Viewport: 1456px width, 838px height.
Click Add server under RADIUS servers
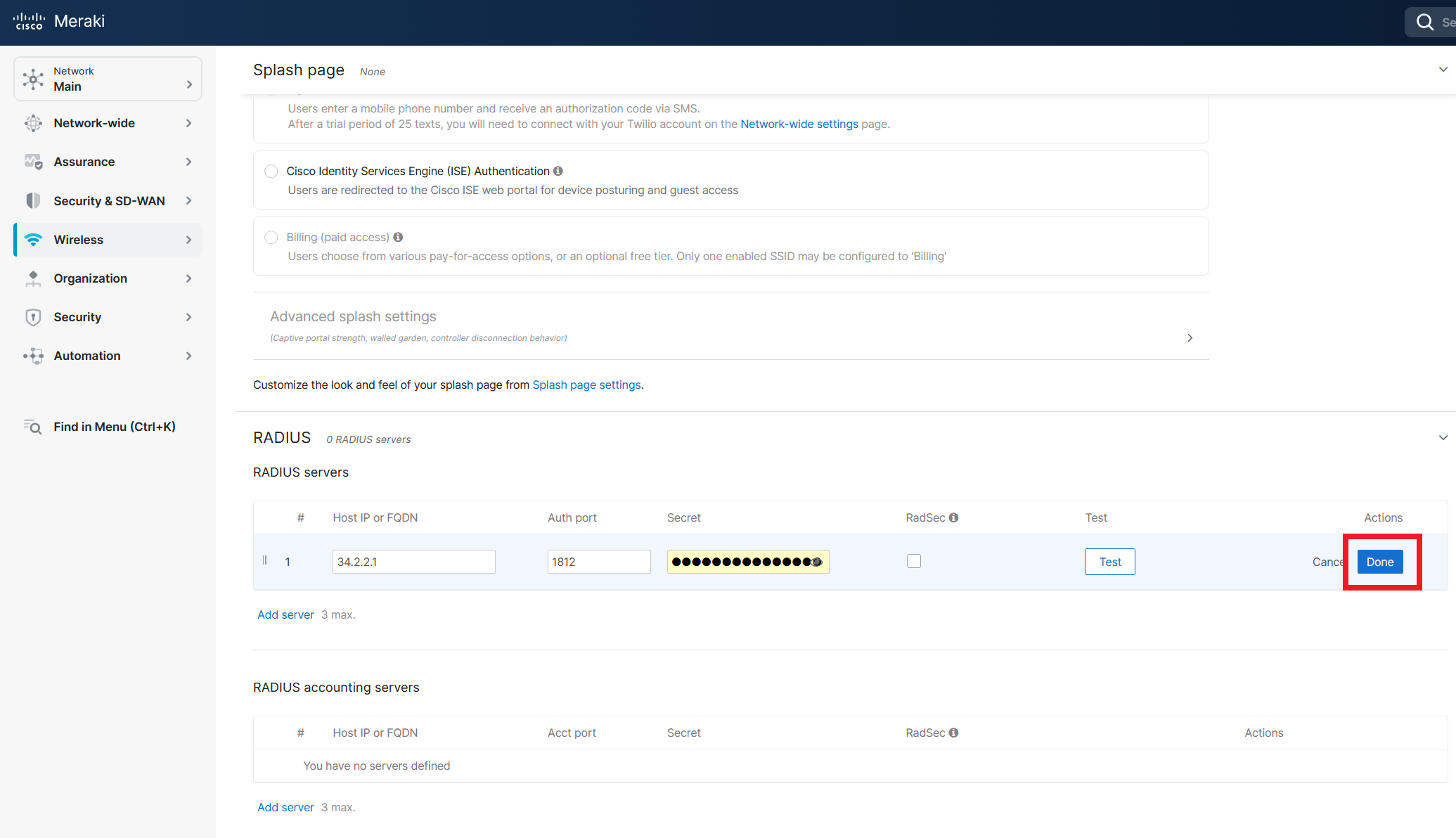[285, 614]
